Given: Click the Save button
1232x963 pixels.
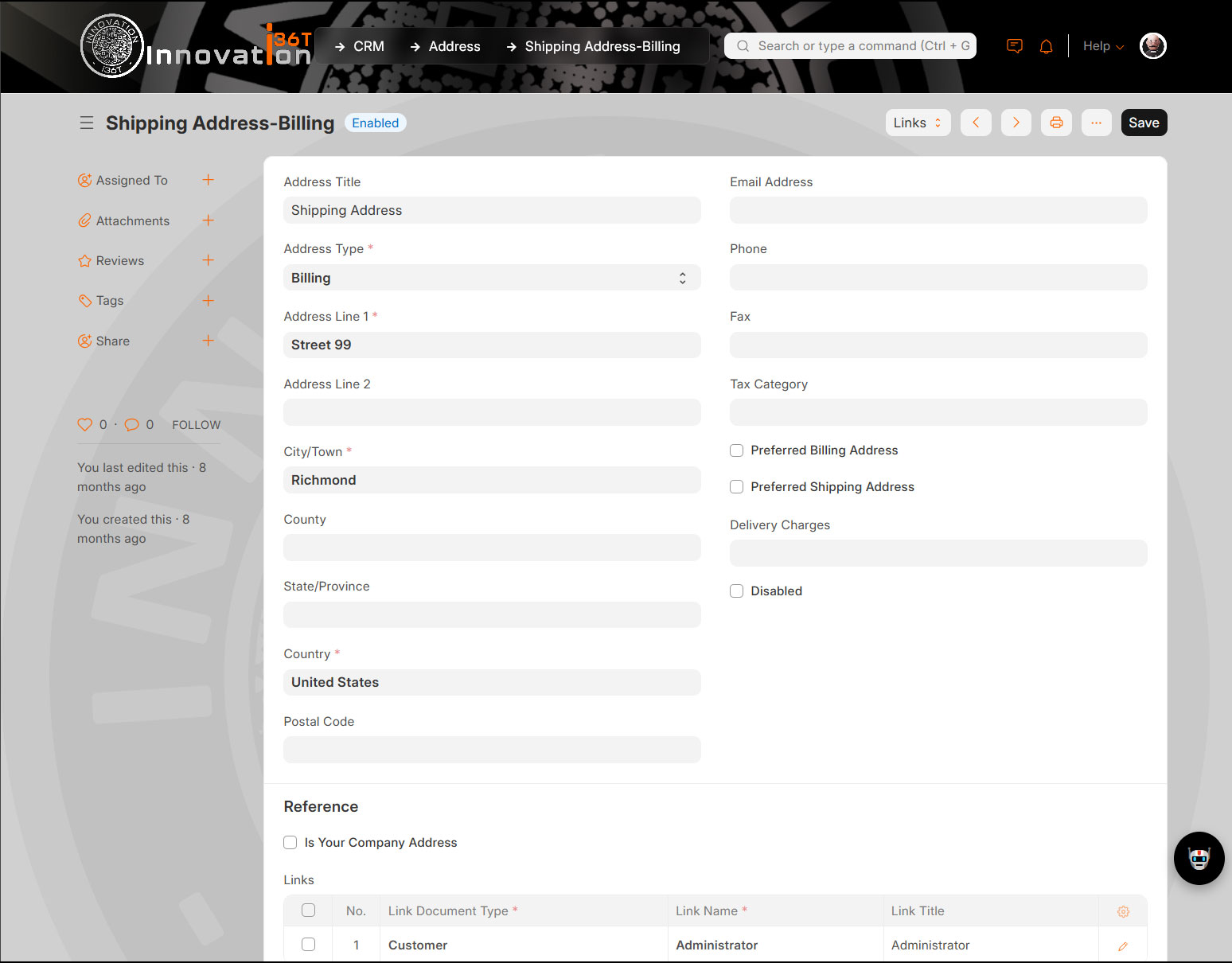Looking at the screenshot, I should click(1143, 123).
